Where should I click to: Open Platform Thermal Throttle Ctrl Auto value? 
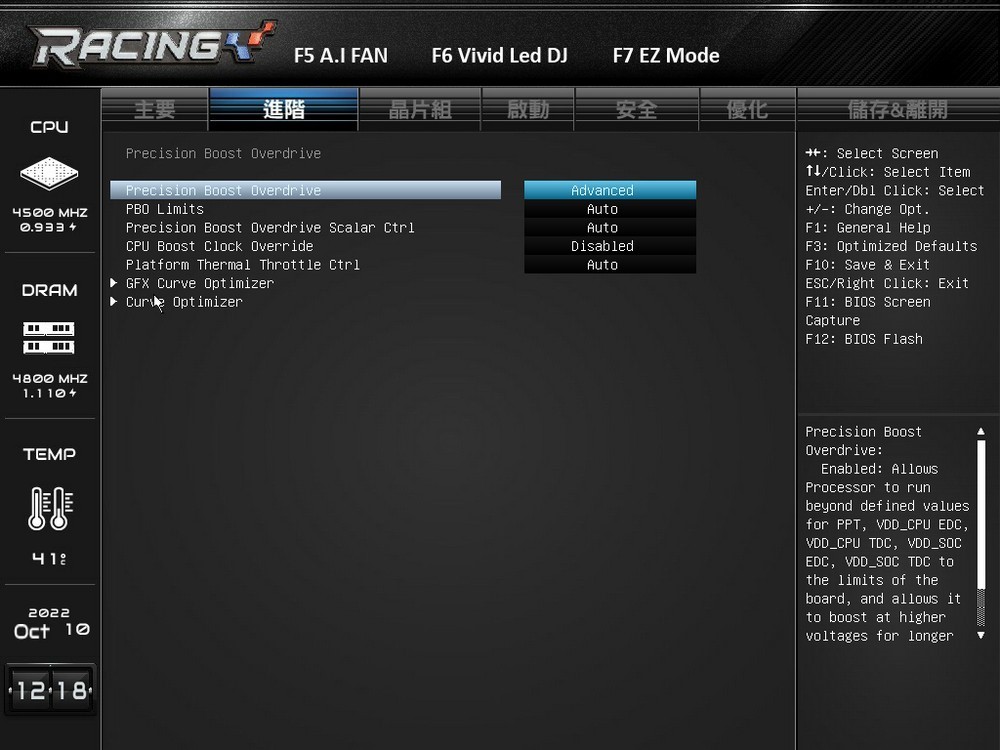[x=610, y=264]
